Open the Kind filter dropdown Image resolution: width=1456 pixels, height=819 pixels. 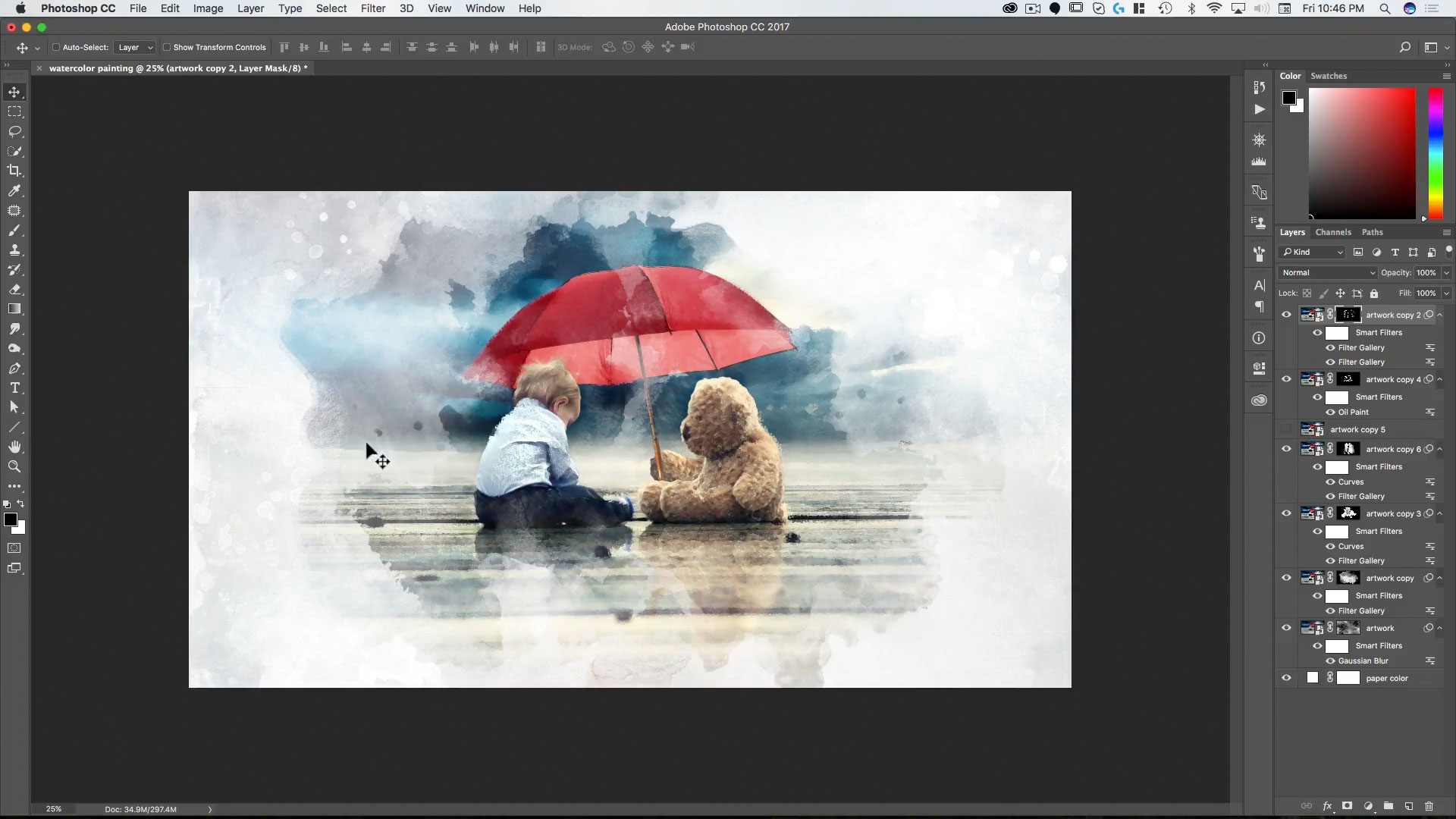tap(1312, 252)
